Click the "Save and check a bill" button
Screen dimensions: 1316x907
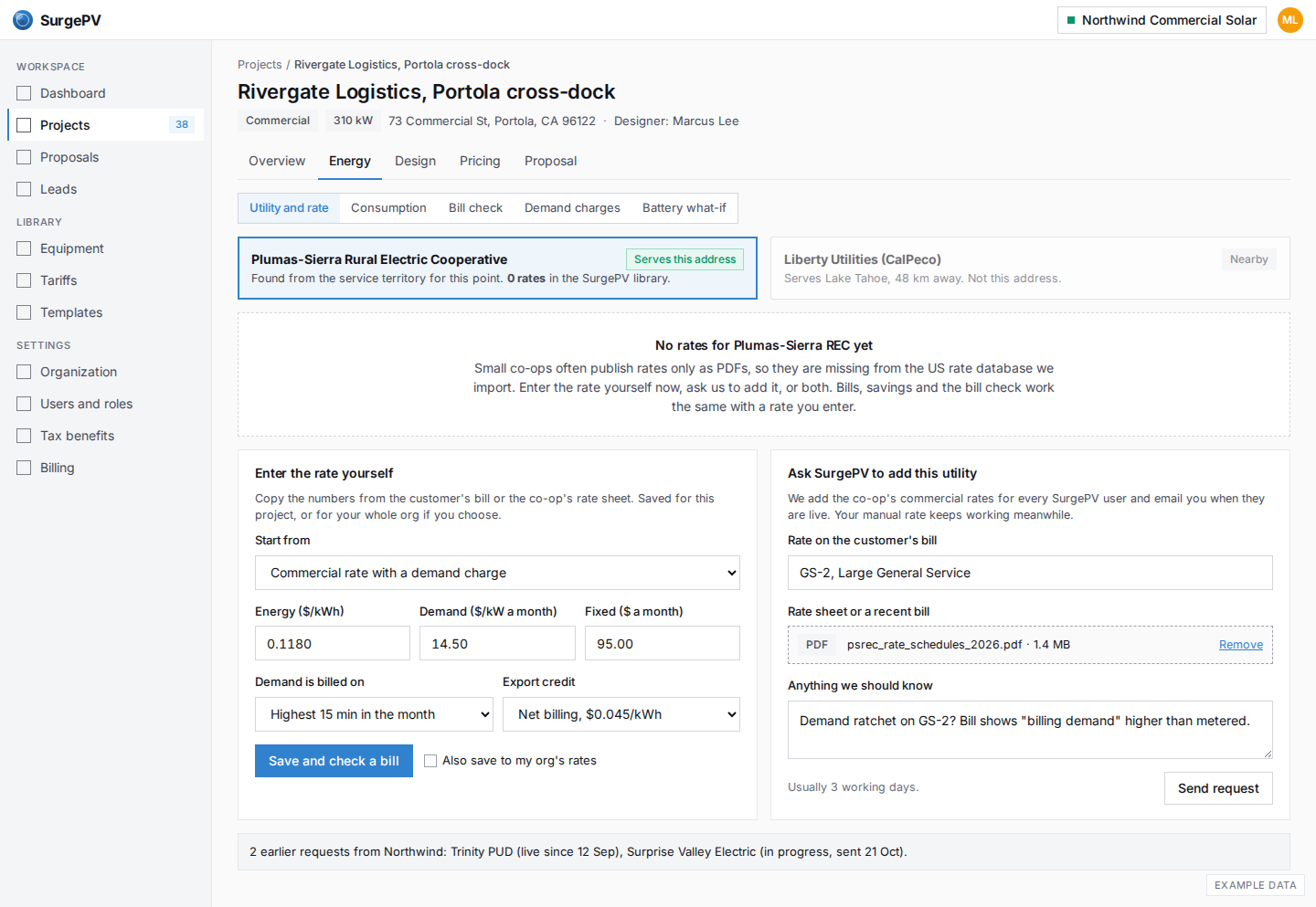[x=334, y=761]
